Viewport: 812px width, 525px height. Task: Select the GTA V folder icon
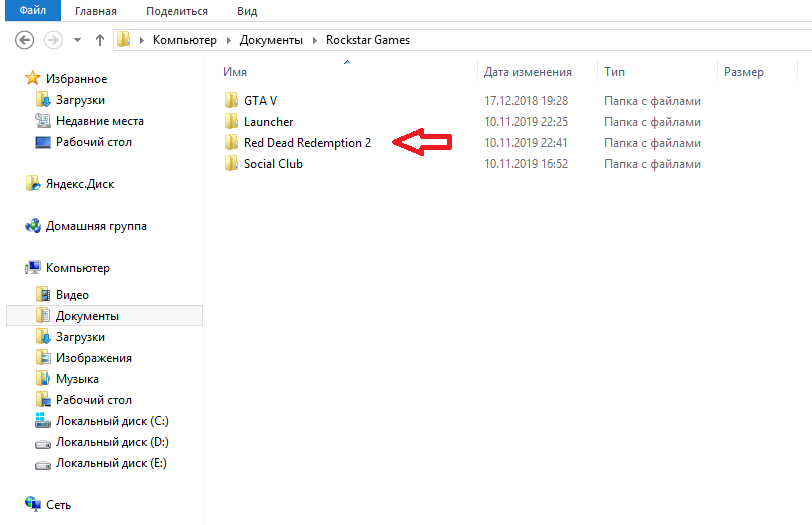click(231, 100)
